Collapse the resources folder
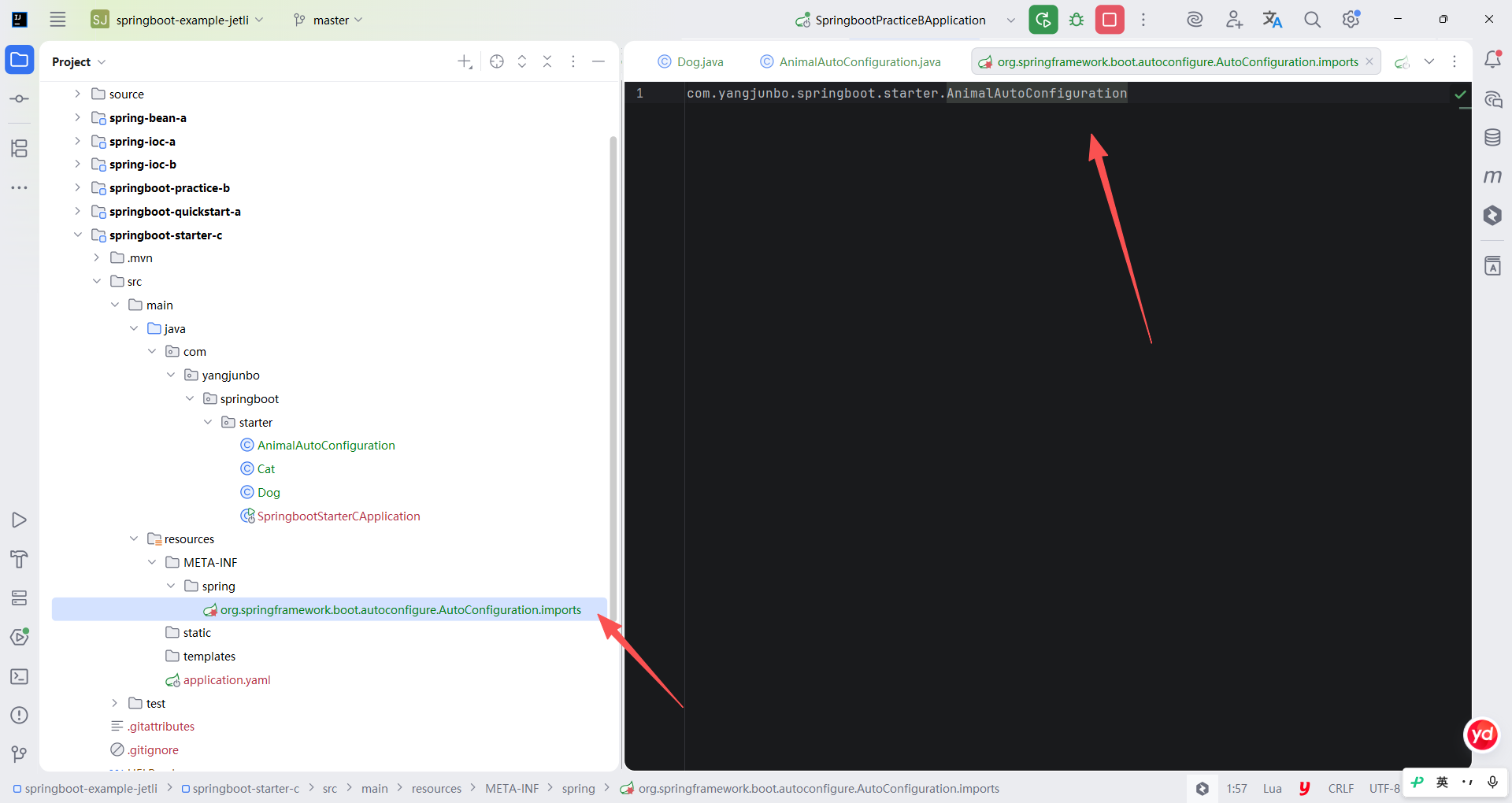 [x=134, y=538]
